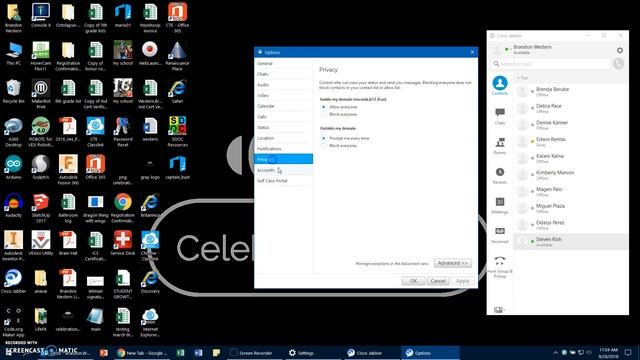Select contact Kimberly Manson
This screenshot has width=640, height=360.
(x=571, y=175)
